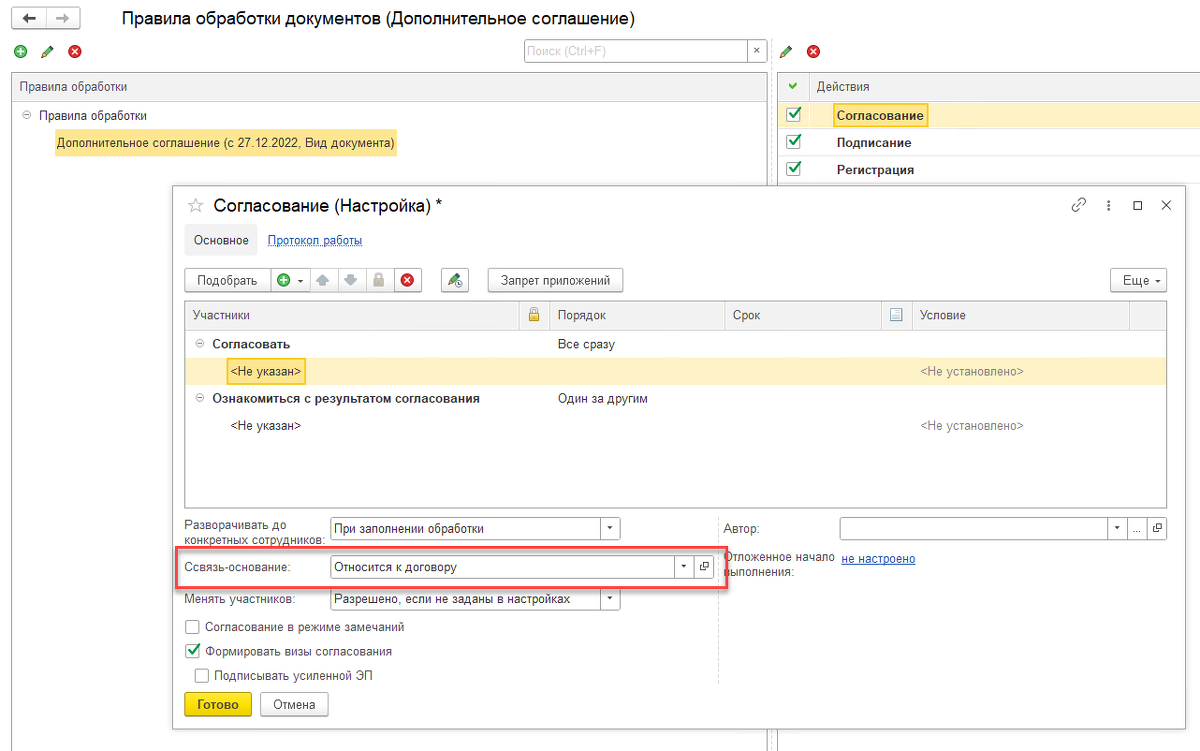Uncheck the Подписание action checkbox
Image resolution: width=1200 pixels, height=751 pixels.
[794, 142]
